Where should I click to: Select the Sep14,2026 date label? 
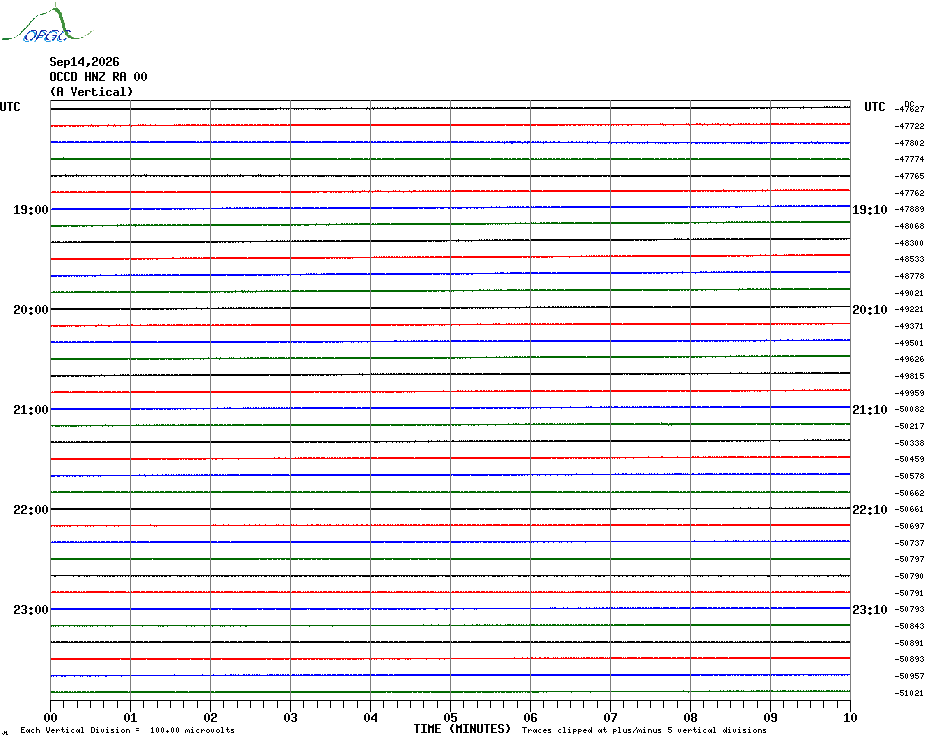coord(84,62)
